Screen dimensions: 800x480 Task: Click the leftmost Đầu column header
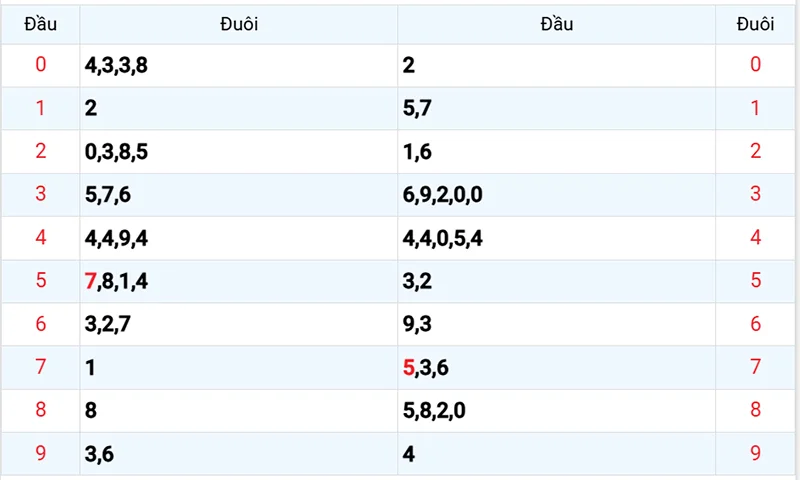point(40,24)
